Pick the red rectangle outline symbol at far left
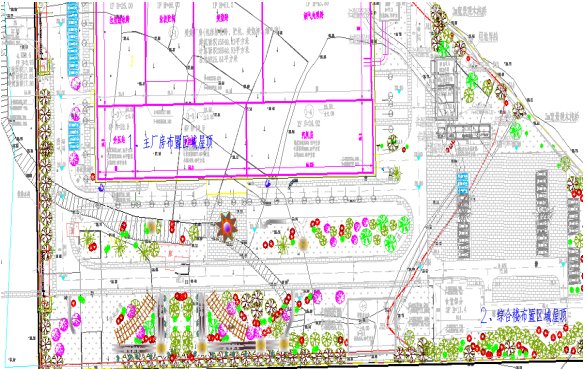This screenshot has height=369, width=587. [73, 229]
